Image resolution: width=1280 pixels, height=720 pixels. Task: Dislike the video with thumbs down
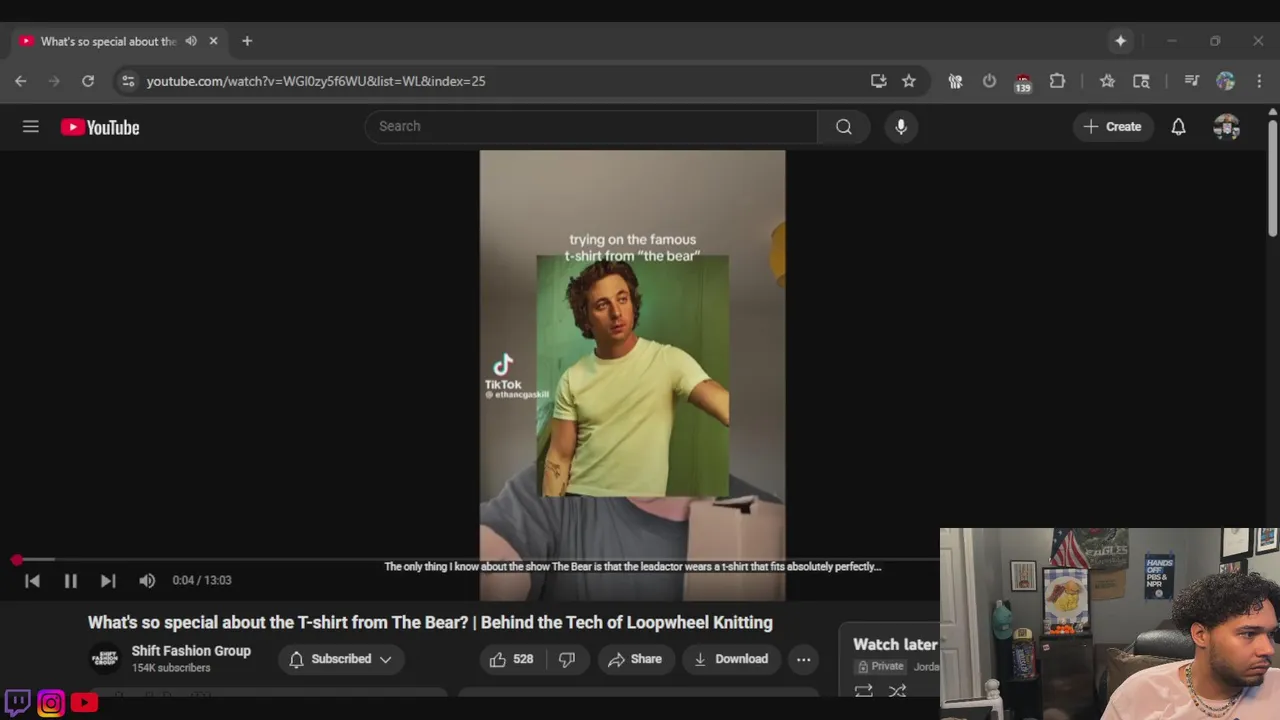click(567, 659)
